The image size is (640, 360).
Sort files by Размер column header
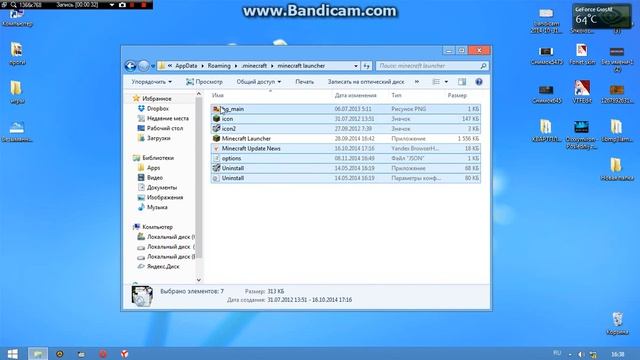coord(457,95)
